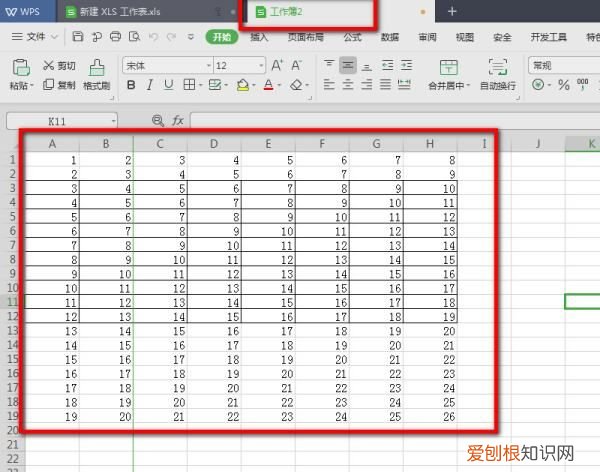Decrease font size with the A- icon
The image size is (600, 472).
(x=296, y=65)
